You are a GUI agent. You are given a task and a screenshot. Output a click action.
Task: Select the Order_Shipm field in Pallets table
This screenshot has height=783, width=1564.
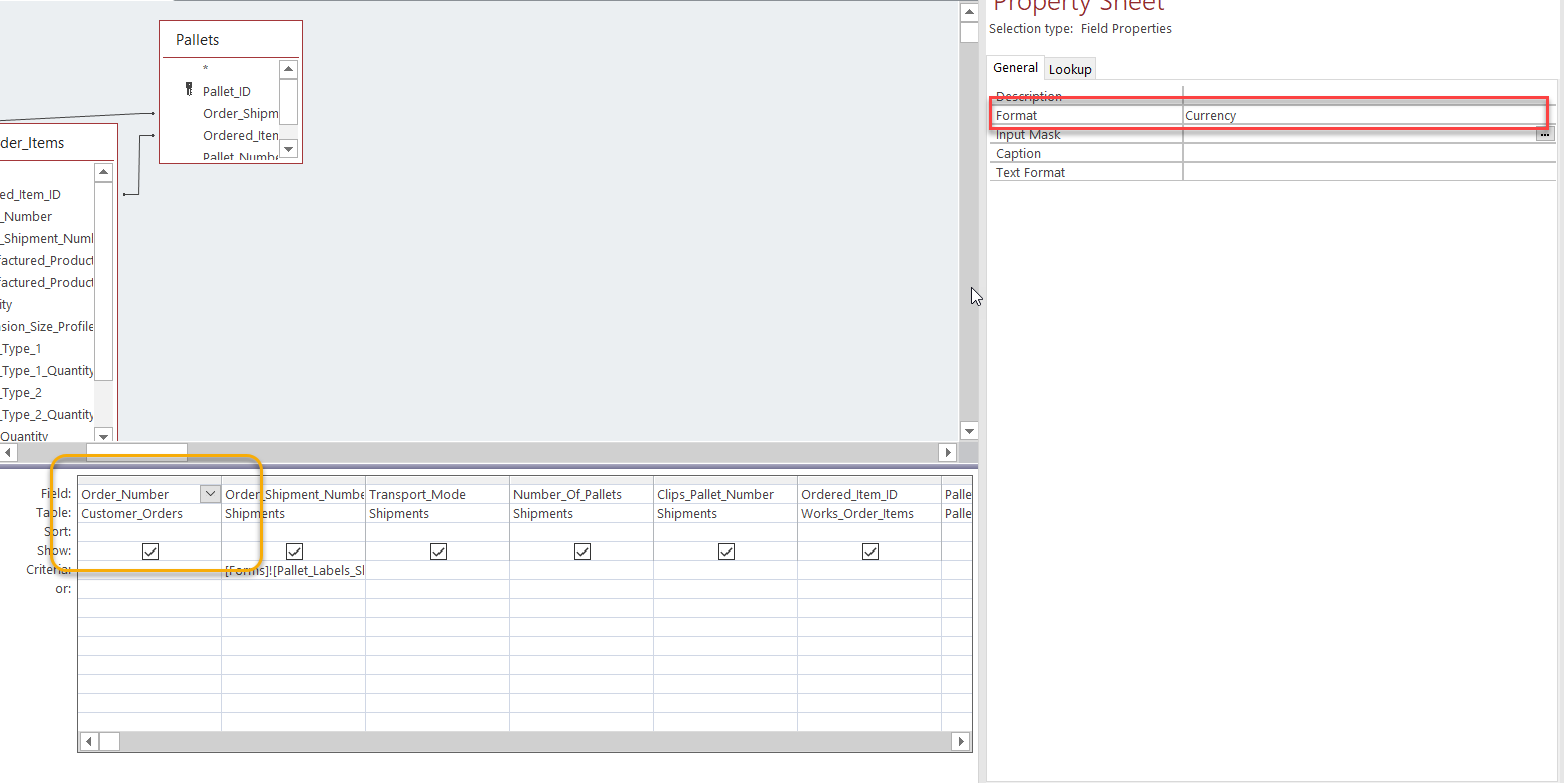pos(240,113)
